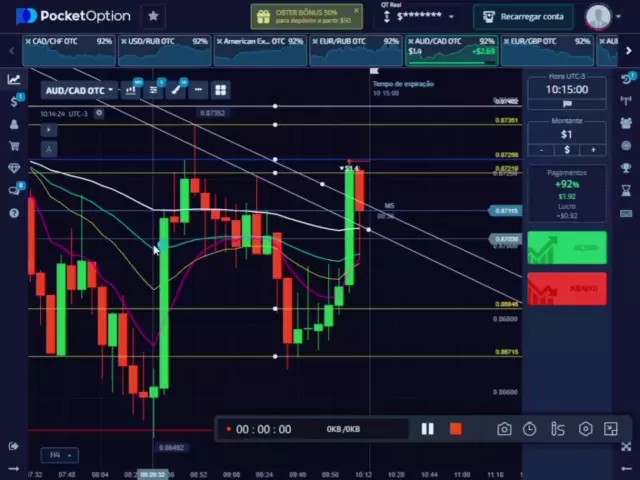Screen dimensions: 640x480
Task: Expand the AUD/CAD OTC asset dropdown
Action: point(80,90)
